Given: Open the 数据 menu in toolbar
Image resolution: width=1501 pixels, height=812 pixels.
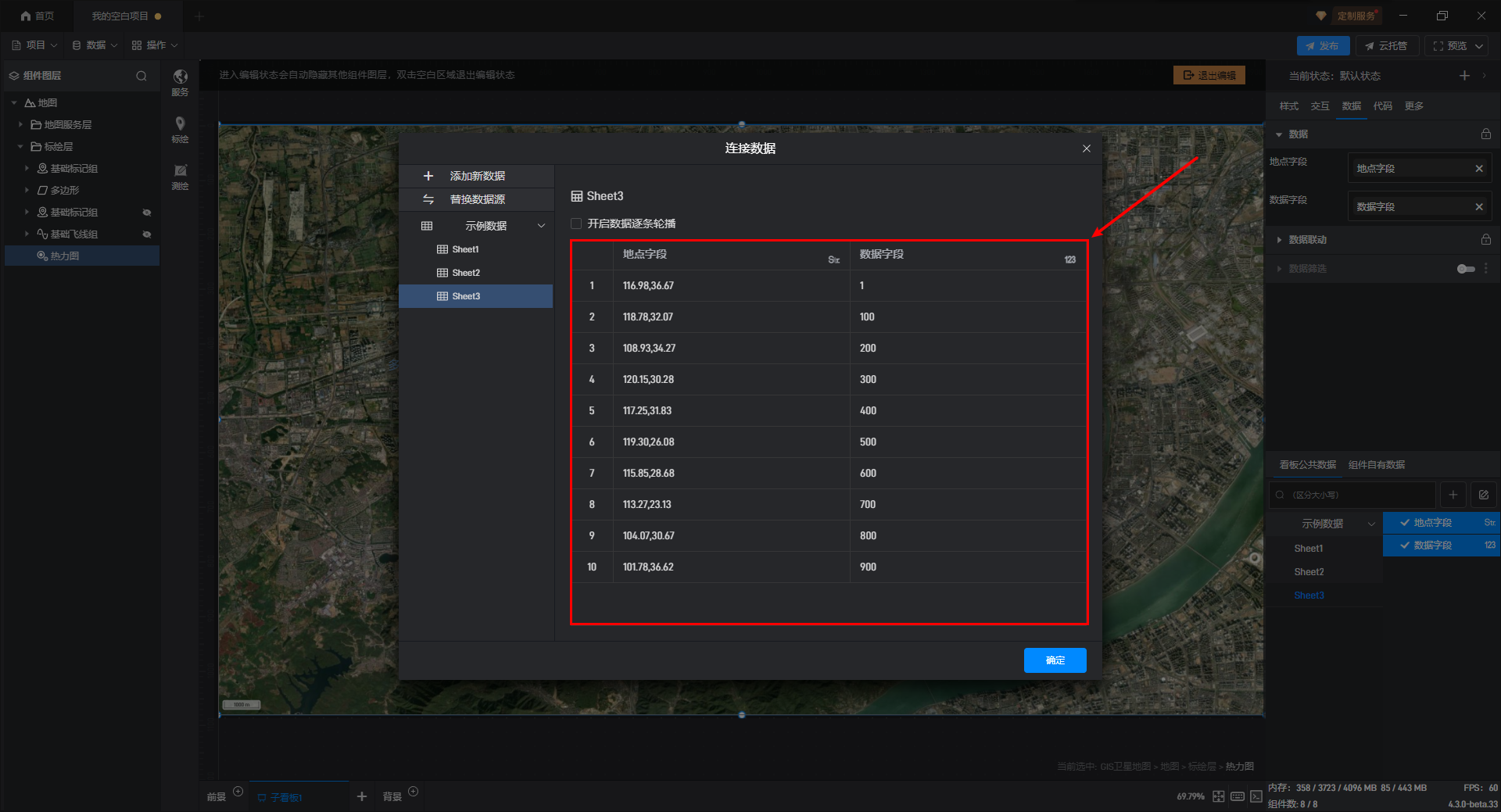Looking at the screenshot, I should (95, 45).
